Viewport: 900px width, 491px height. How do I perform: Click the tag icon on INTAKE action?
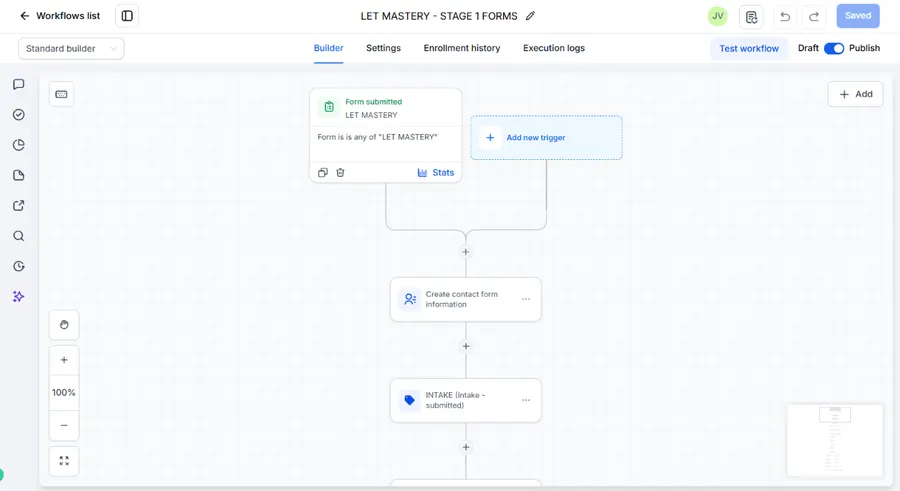click(410, 400)
